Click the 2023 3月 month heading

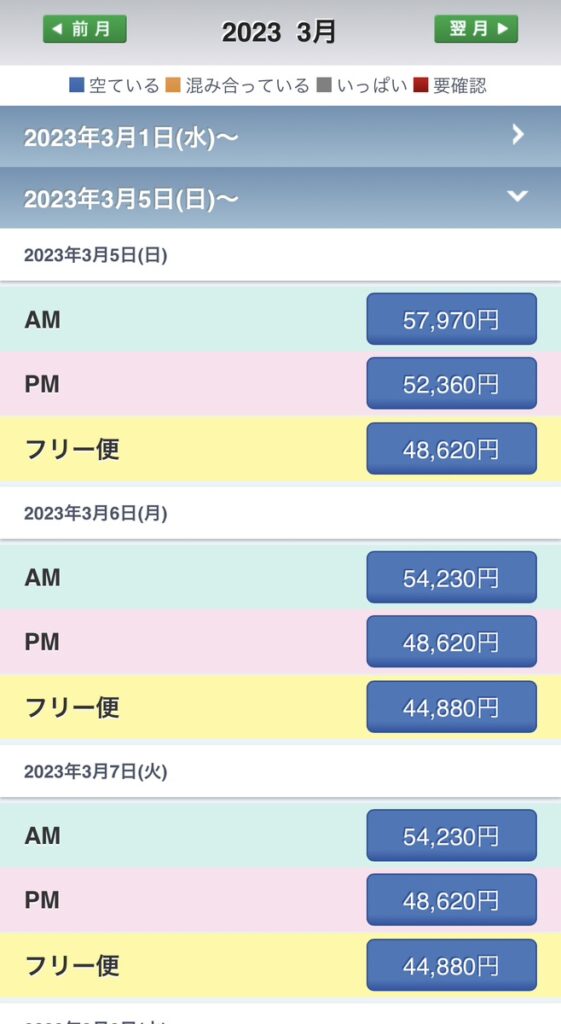(279, 31)
